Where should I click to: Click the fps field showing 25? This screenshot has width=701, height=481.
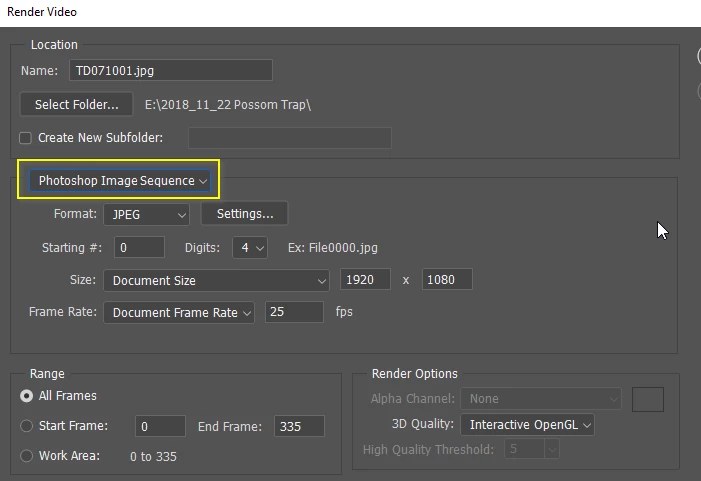(294, 312)
